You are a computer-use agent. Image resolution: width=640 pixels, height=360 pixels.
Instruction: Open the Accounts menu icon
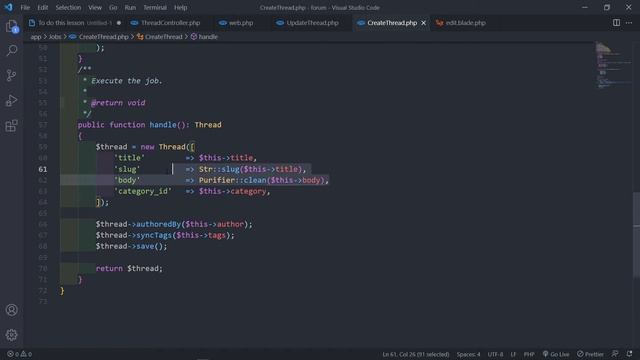[x=11, y=310]
